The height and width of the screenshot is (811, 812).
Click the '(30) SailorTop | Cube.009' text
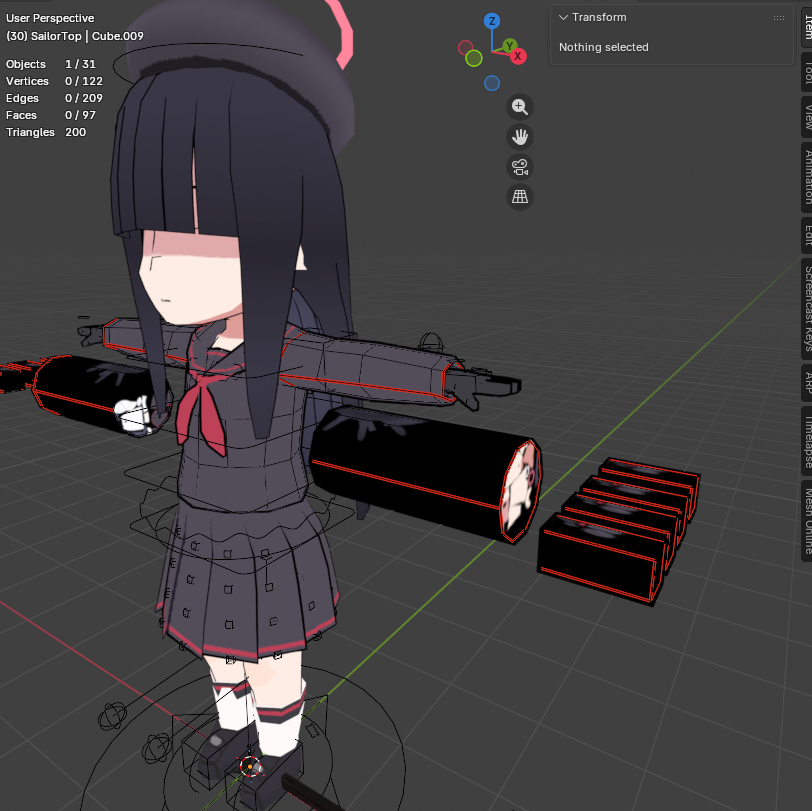[75, 36]
